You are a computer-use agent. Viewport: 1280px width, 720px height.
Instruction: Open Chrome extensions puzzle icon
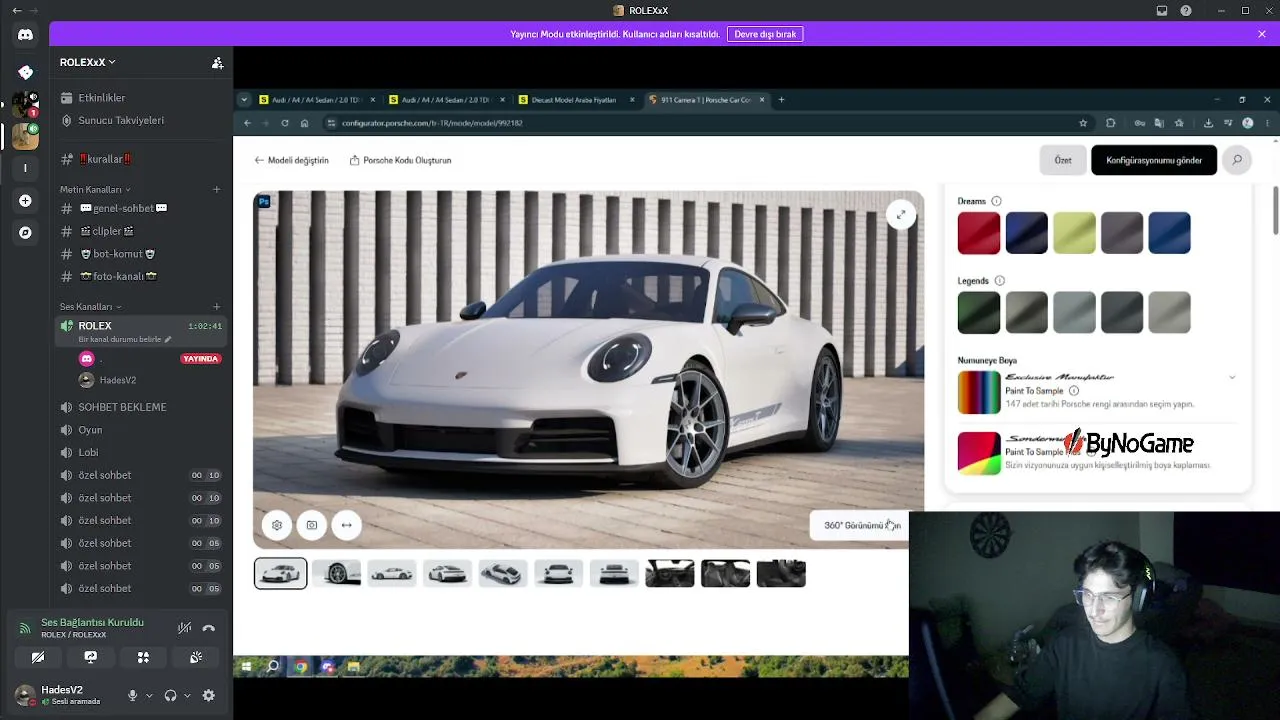pyautogui.click(x=1111, y=123)
